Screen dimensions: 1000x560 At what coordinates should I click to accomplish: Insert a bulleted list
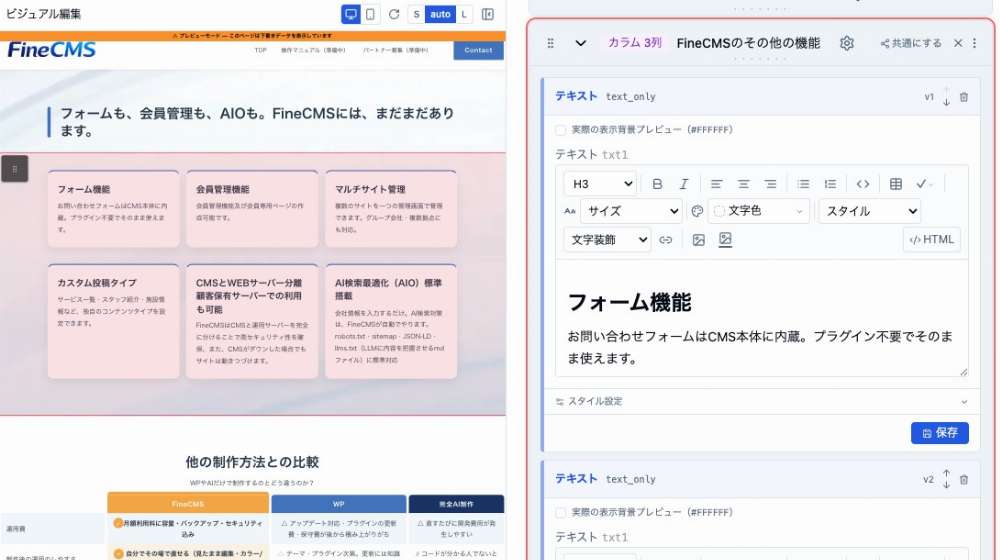tap(803, 184)
